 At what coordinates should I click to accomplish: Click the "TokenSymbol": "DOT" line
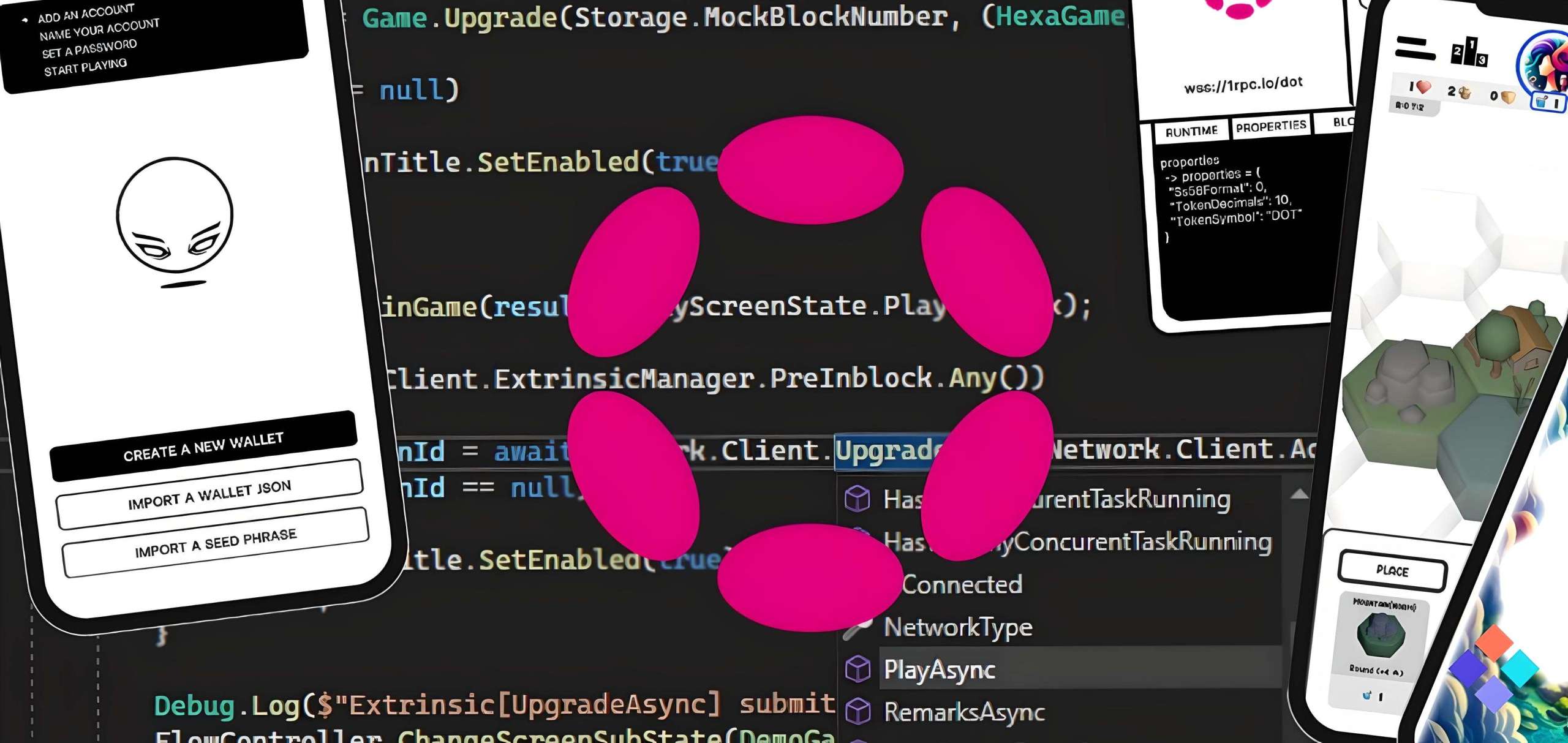1235,217
